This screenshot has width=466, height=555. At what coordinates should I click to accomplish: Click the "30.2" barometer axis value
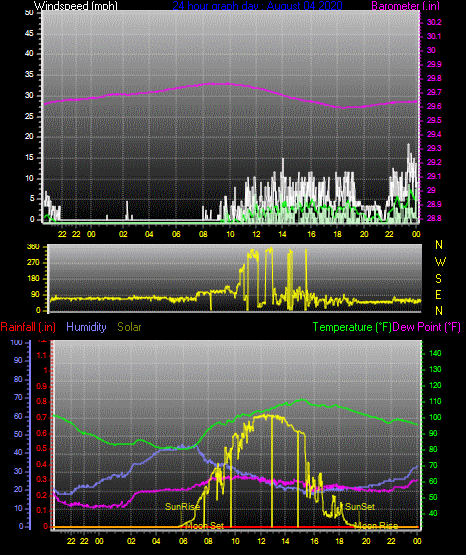click(x=434, y=22)
